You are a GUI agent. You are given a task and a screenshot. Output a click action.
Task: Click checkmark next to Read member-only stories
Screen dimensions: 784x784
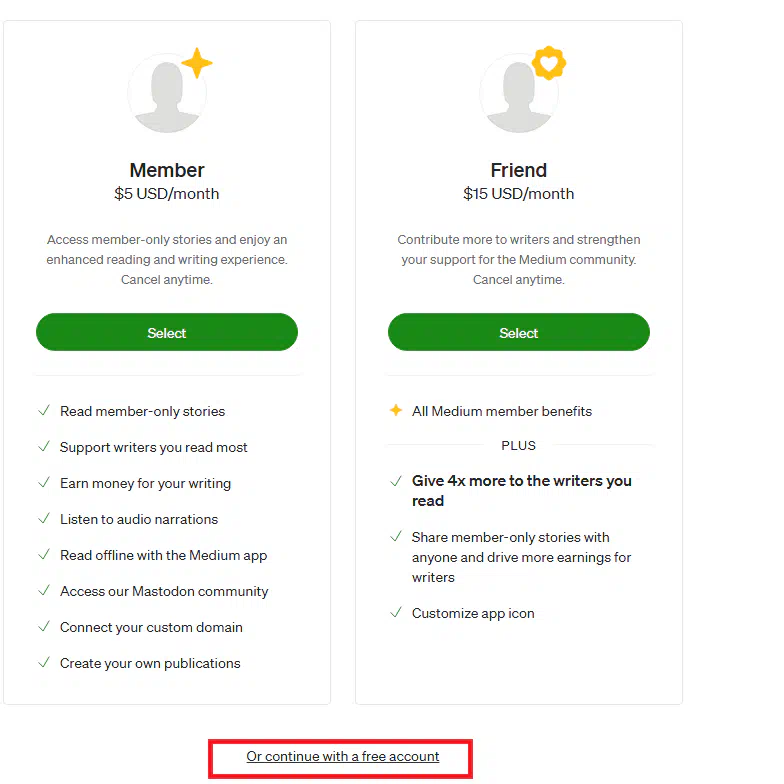click(x=44, y=410)
